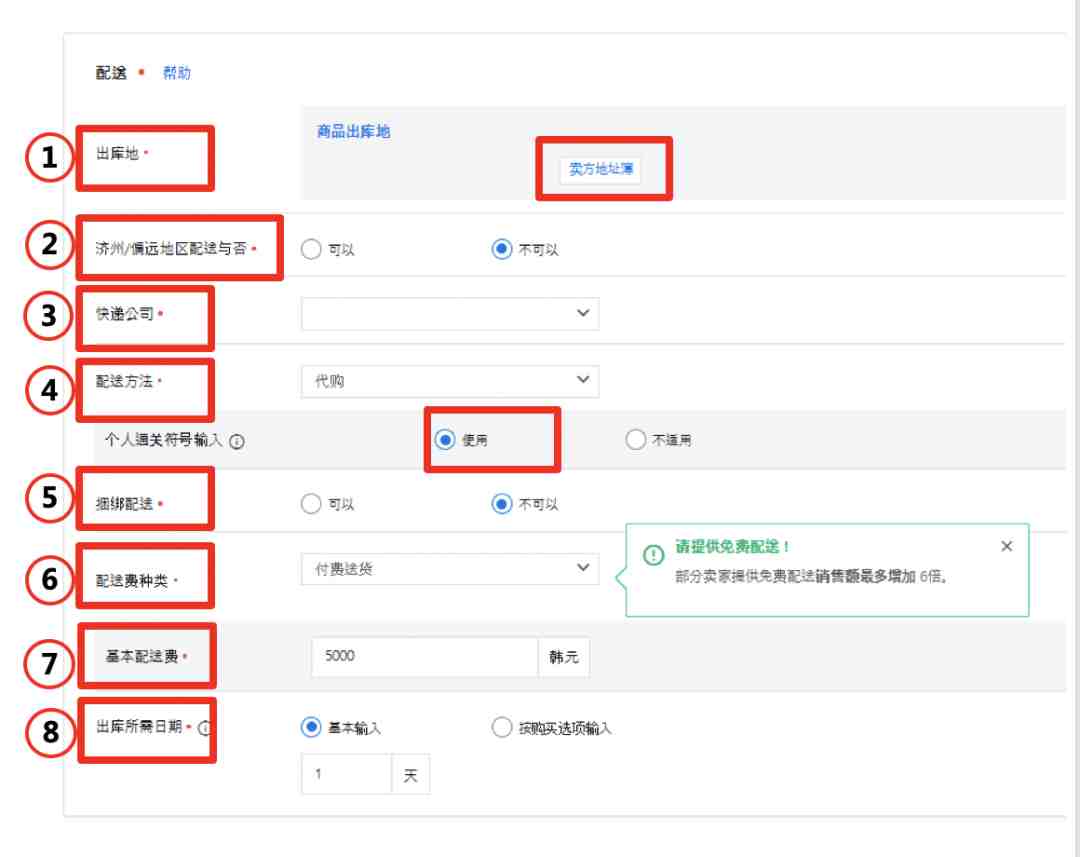Image resolution: width=1080 pixels, height=857 pixels.
Task: Click the 请提供免费配送！ tooltip title
Action: (731, 546)
